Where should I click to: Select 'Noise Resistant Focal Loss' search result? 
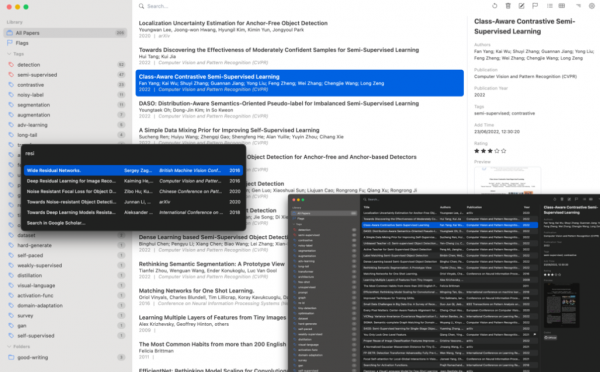click(x=133, y=191)
